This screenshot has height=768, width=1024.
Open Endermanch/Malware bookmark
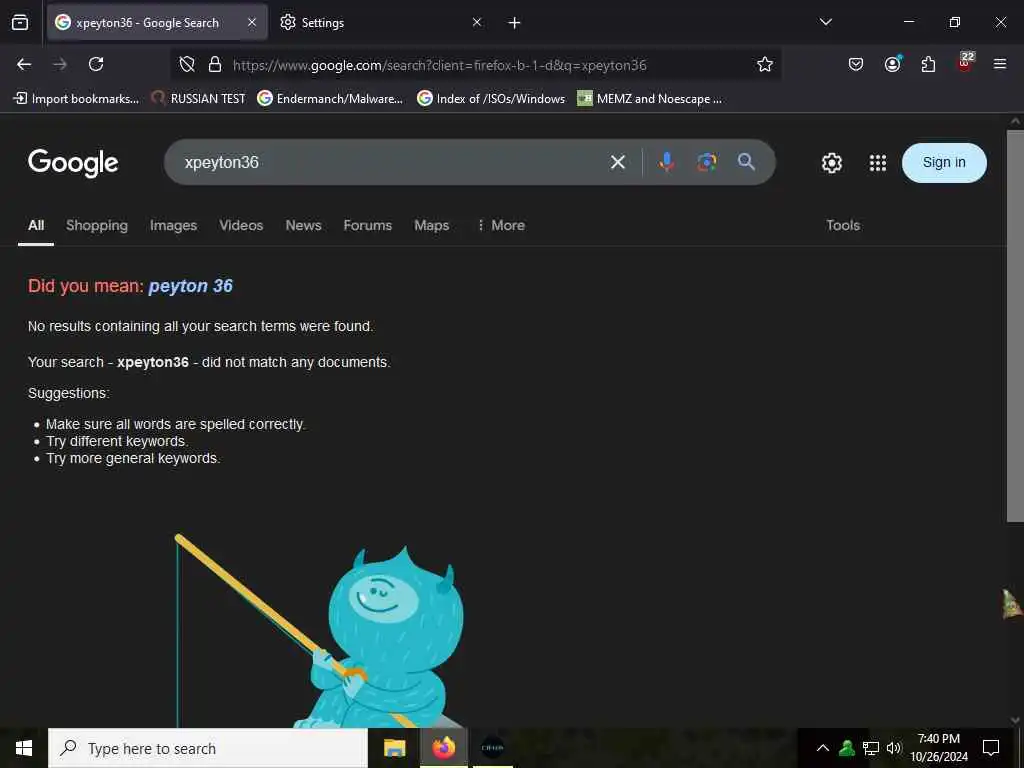click(330, 99)
